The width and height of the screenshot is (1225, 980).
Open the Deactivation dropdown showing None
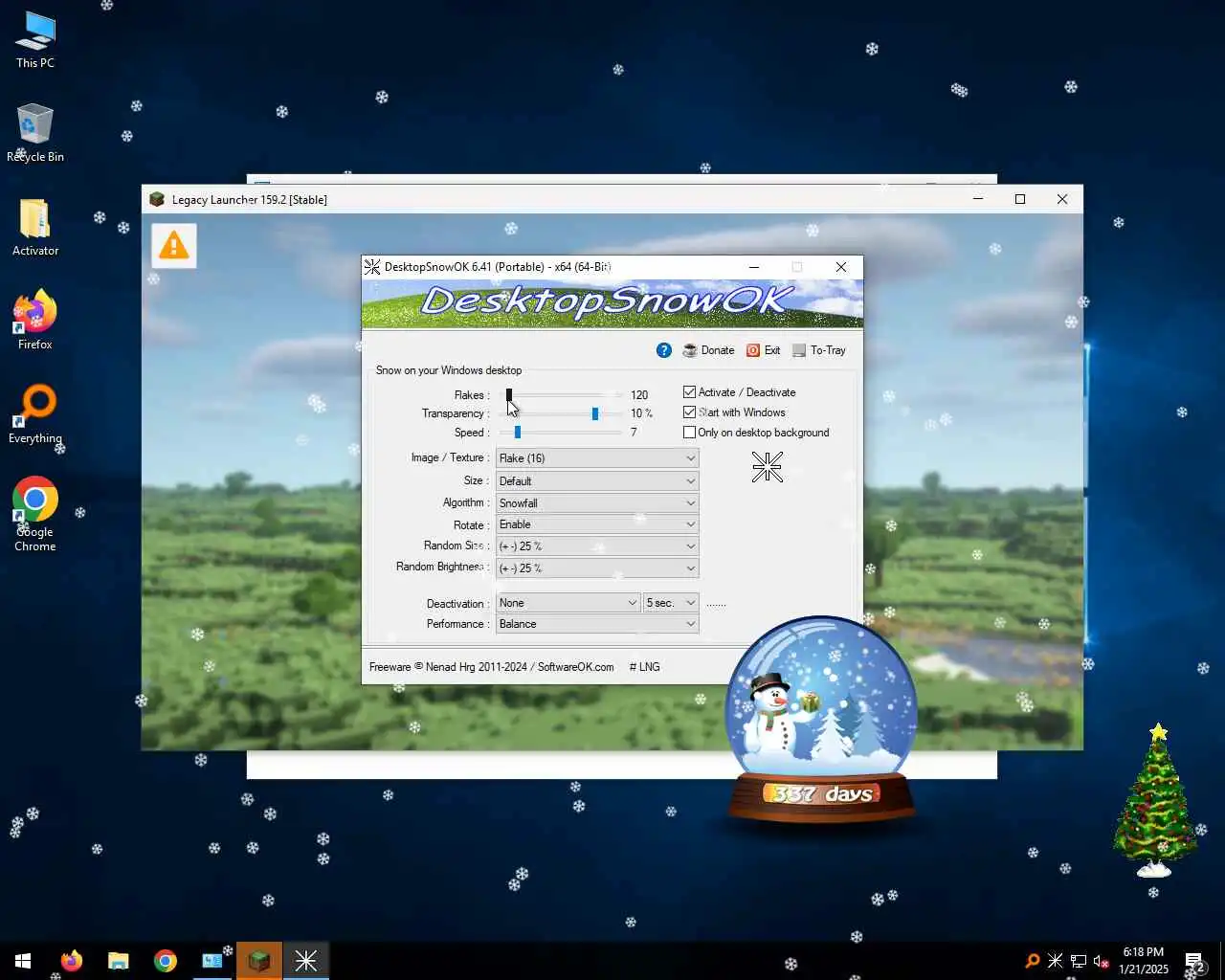pos(568,603)
